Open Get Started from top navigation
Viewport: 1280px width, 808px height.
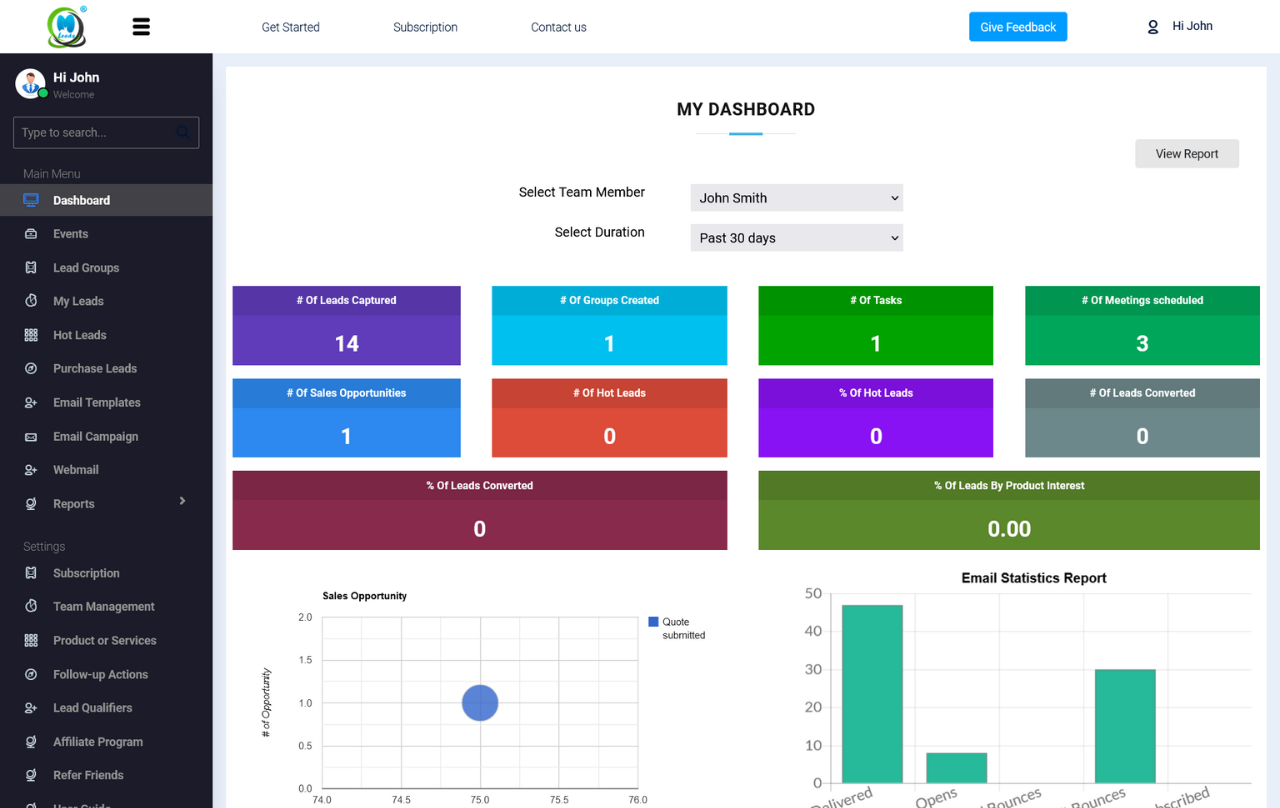290,27
